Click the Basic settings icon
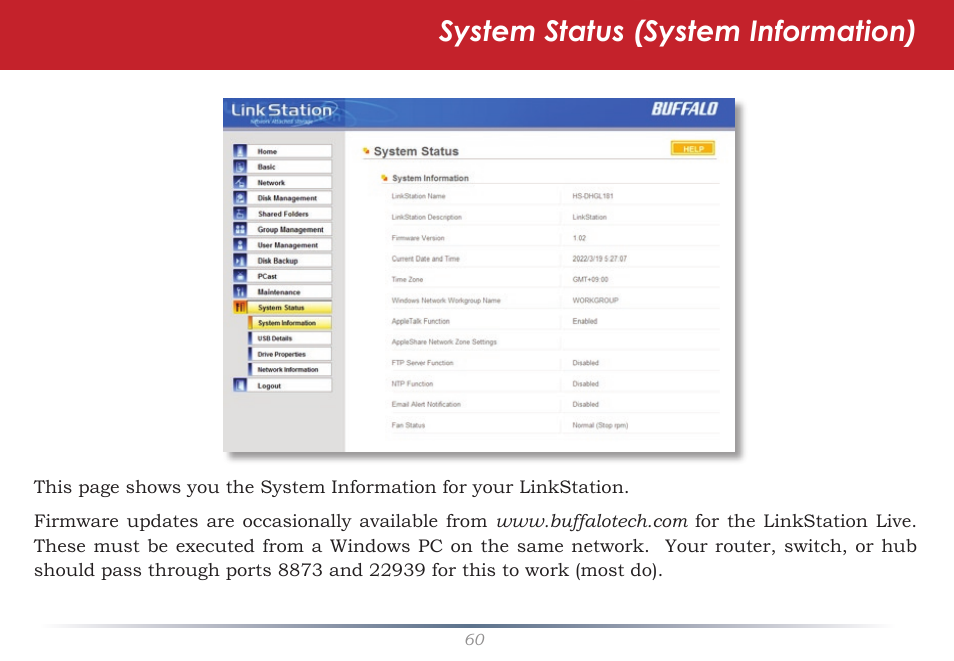Screen dimensions: 954x661 pyautogui.click(x=240, y=167)
